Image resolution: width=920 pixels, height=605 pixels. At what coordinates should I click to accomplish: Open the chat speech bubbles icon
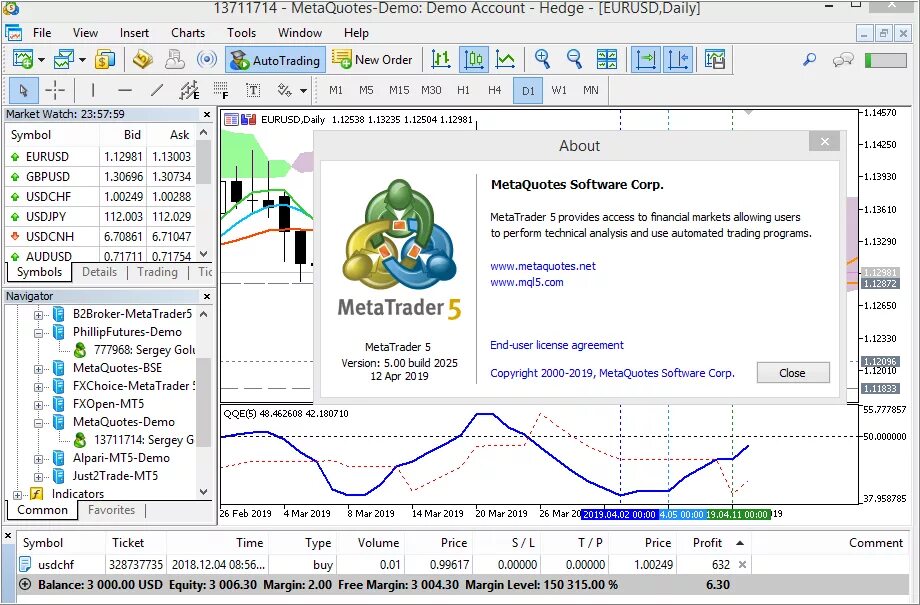(843, 60)
